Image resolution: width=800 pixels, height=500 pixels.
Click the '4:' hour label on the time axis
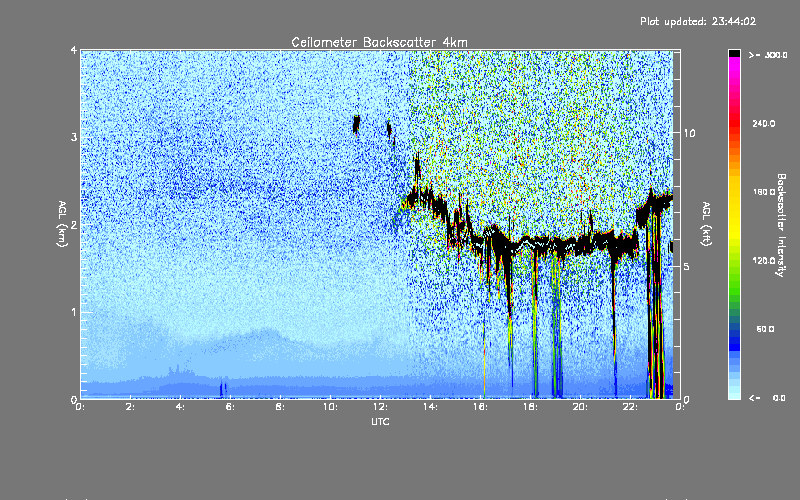[x=181, y=407]
